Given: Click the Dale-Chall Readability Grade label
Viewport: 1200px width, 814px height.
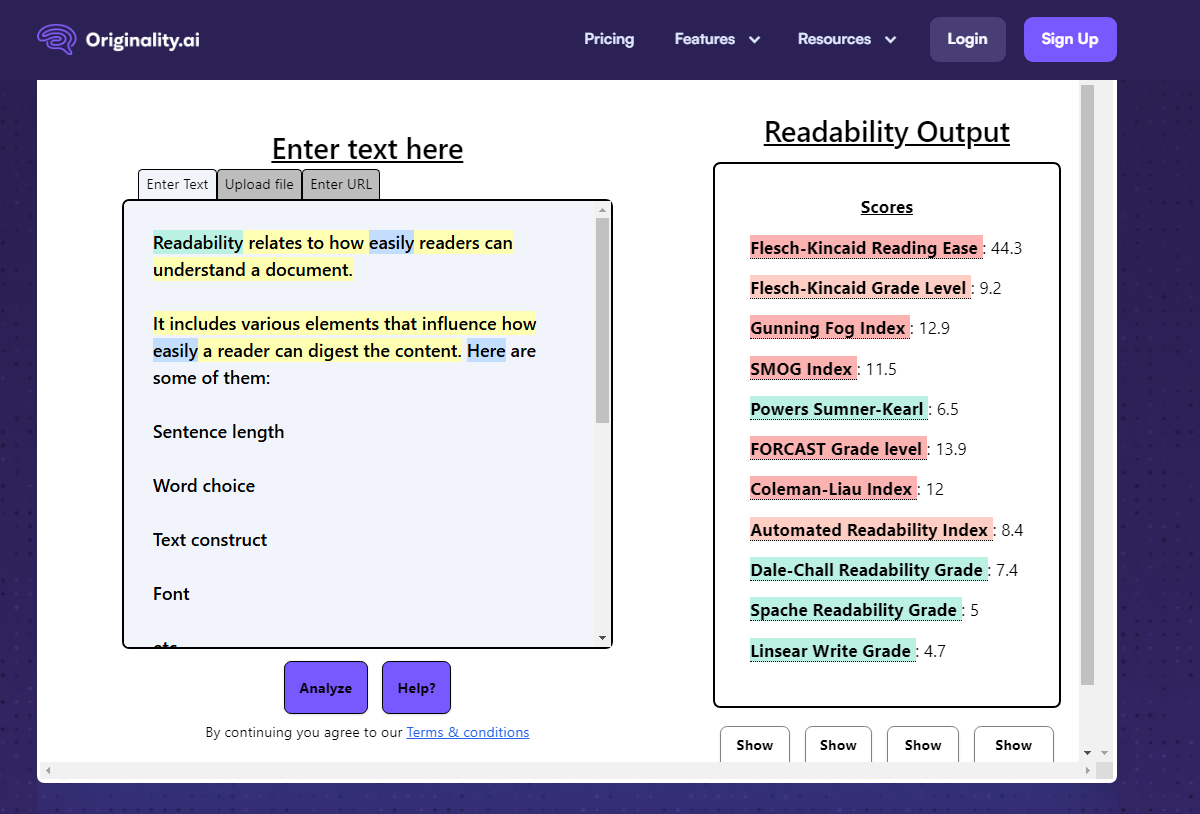Looking at the screenshot, I should [x=866, y=570].
